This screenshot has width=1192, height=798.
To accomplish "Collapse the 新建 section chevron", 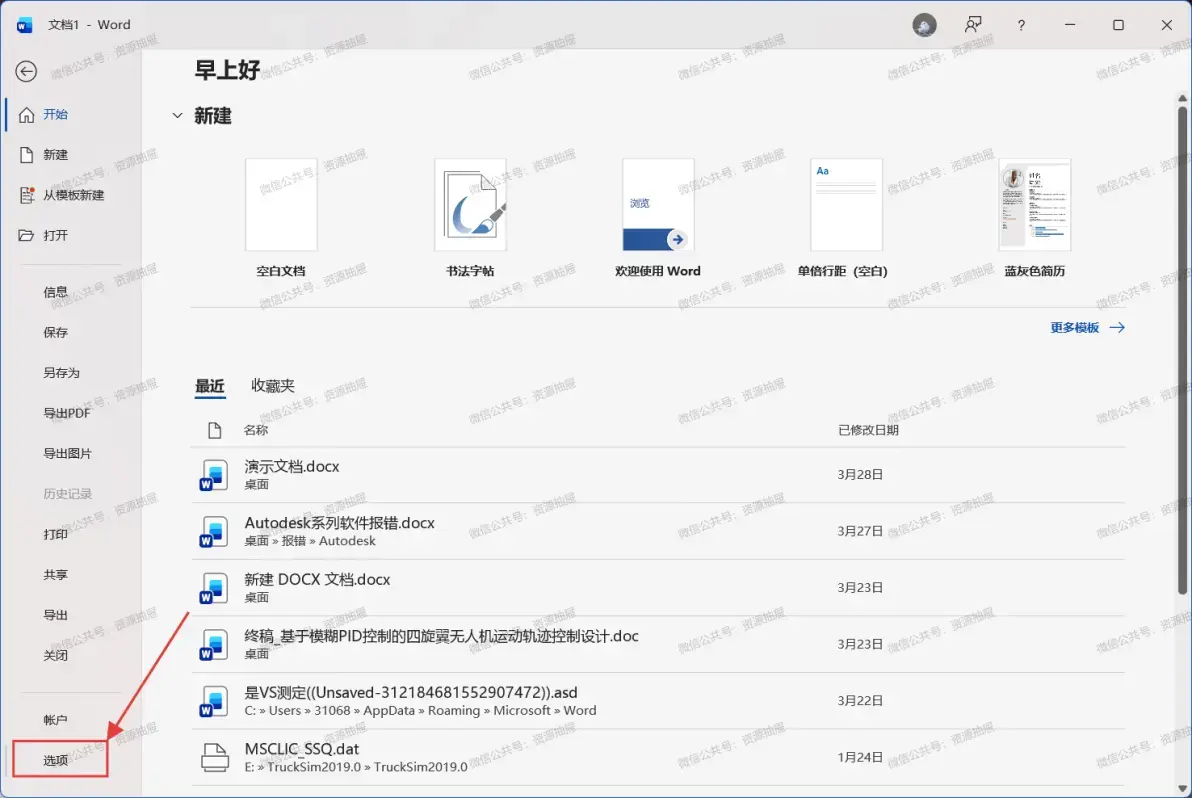I will (x=177, y=116).
